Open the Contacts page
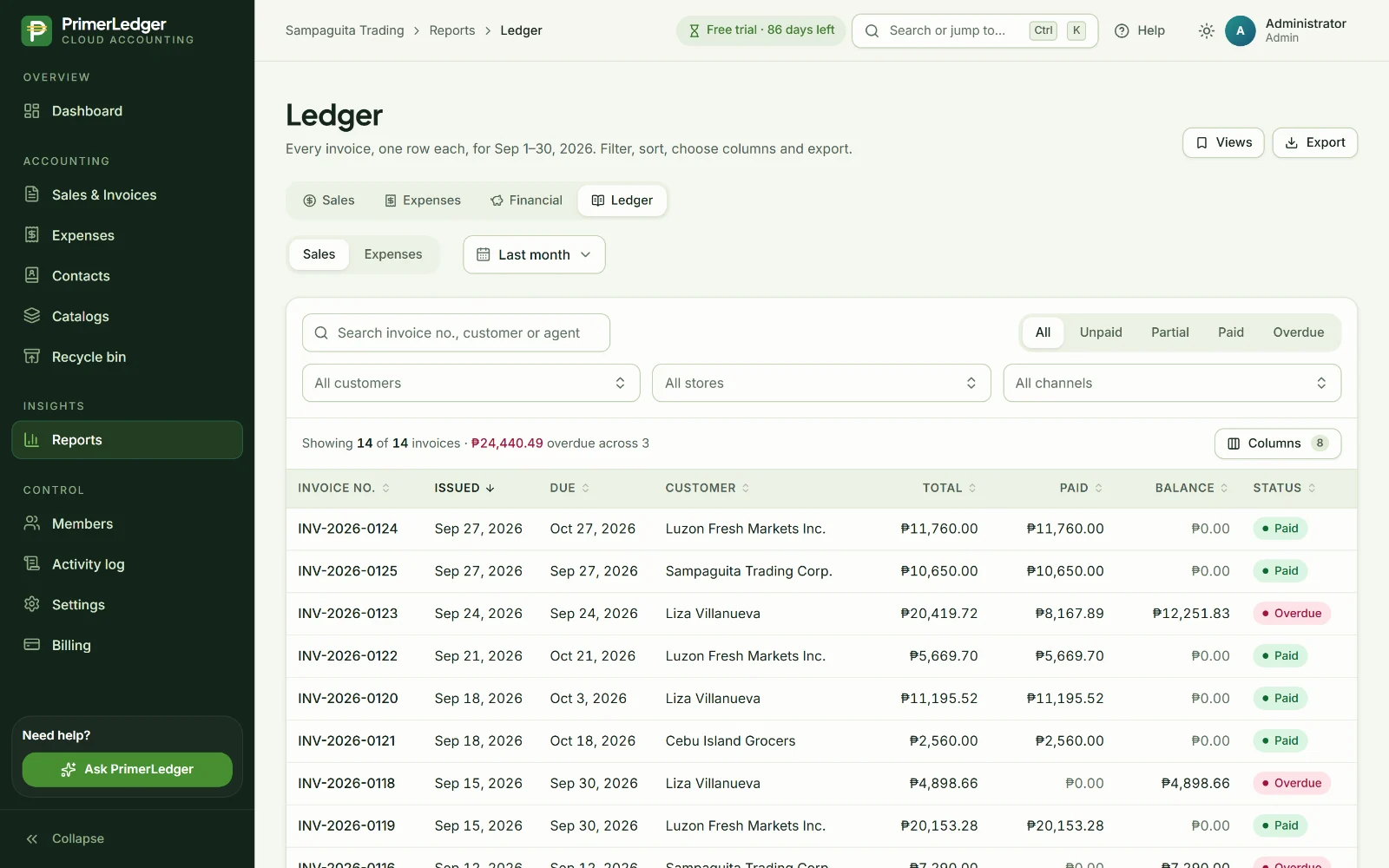 pyautogui.click(x=127, y=276)
